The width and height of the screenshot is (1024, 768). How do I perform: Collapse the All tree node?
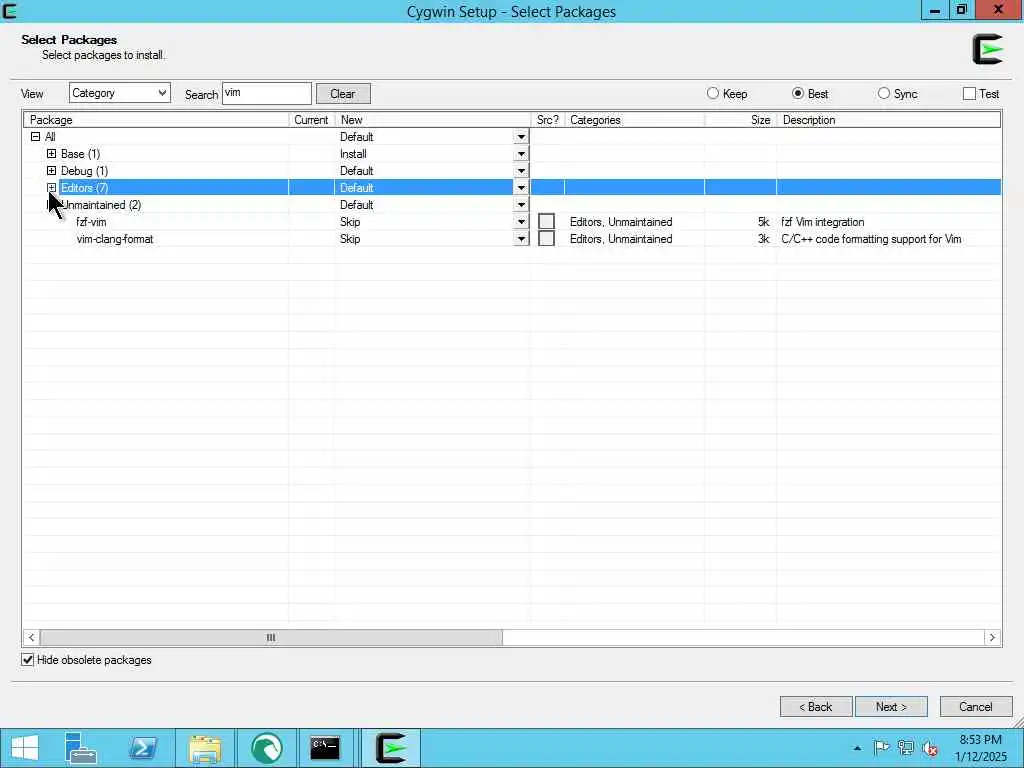click(35, 136)
